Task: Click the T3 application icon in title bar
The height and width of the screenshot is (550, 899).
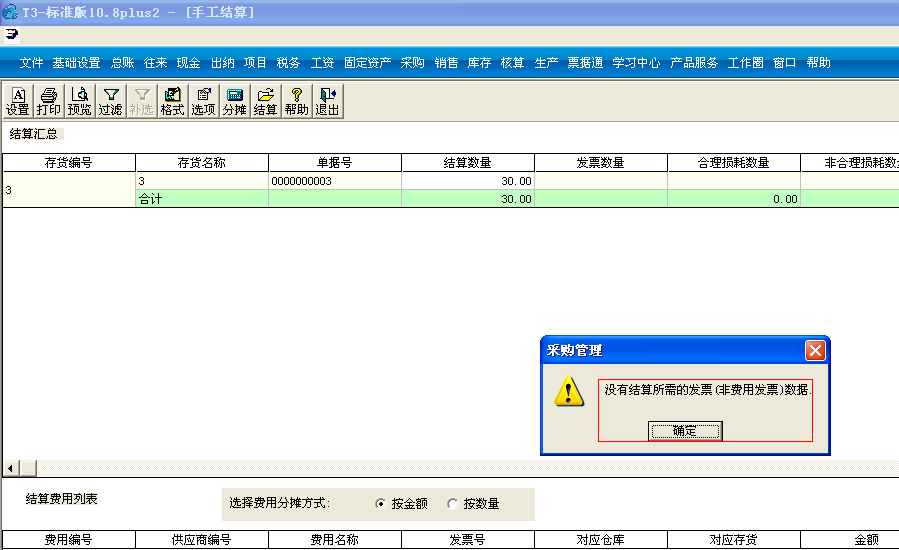Action: click(10, 11)
